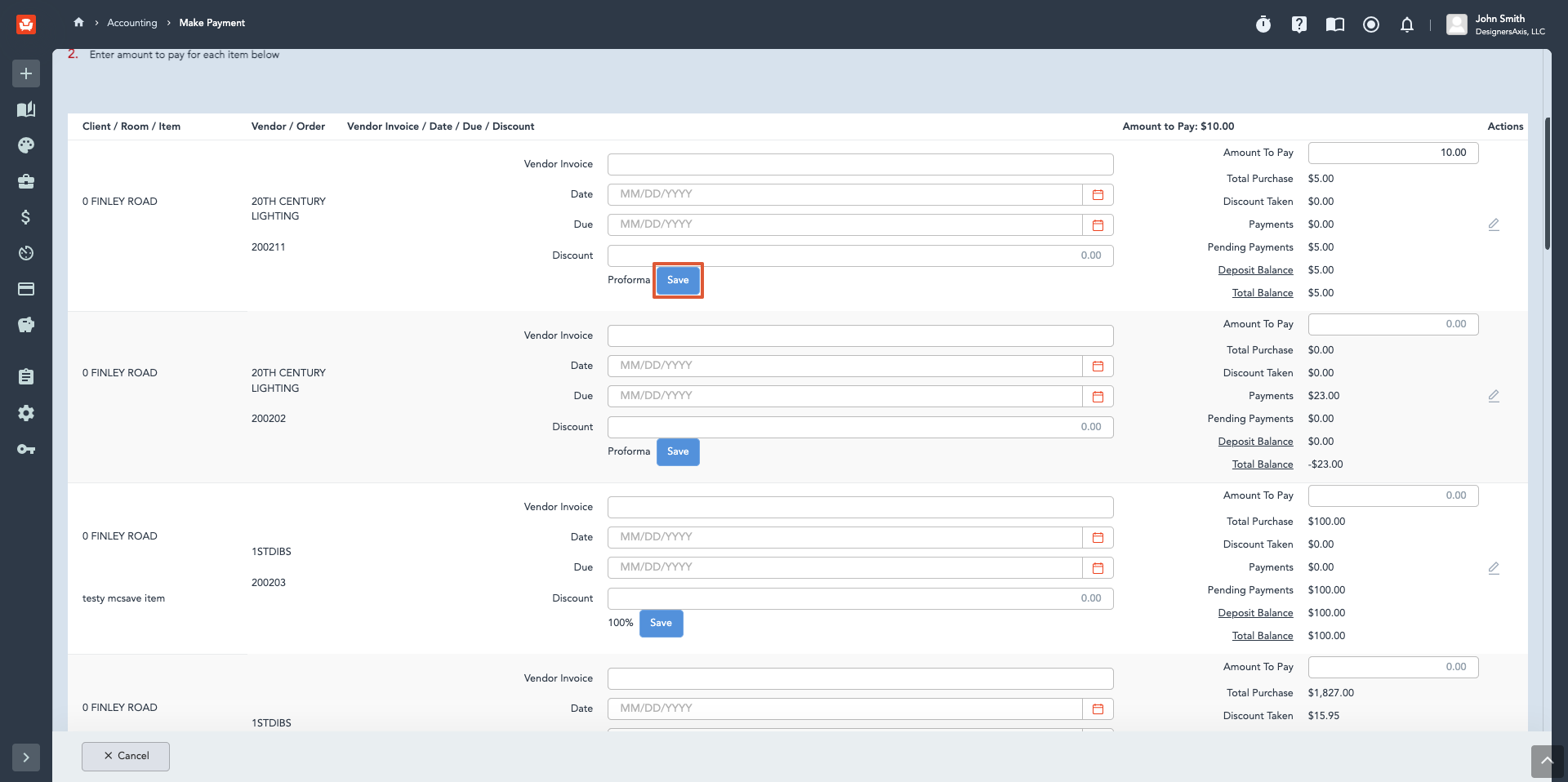Screen dimensions: 1568x782
Task: Open the Accounting breadcrumb
Action: pos(132,23)
